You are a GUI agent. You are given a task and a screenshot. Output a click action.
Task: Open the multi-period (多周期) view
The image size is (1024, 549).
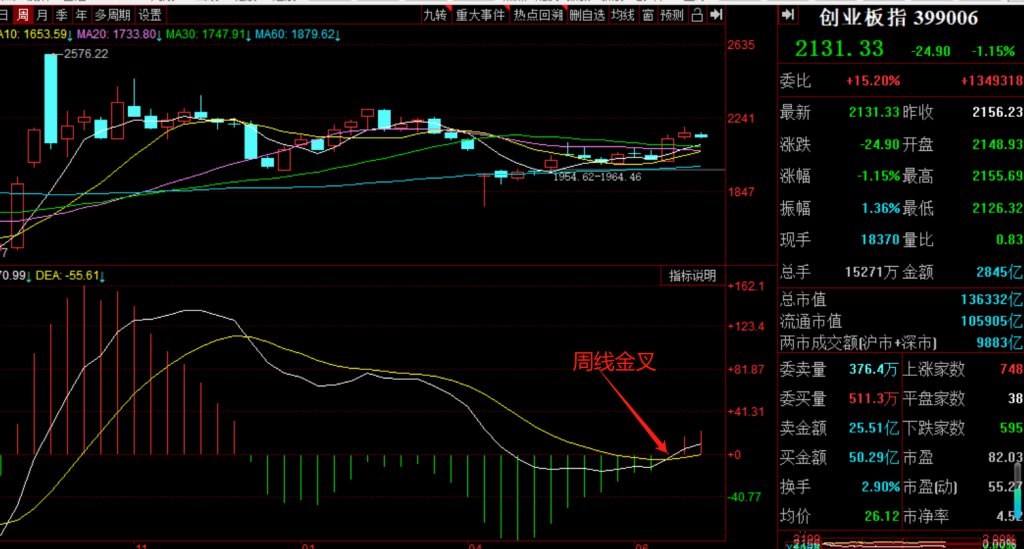tap(112, 15)
